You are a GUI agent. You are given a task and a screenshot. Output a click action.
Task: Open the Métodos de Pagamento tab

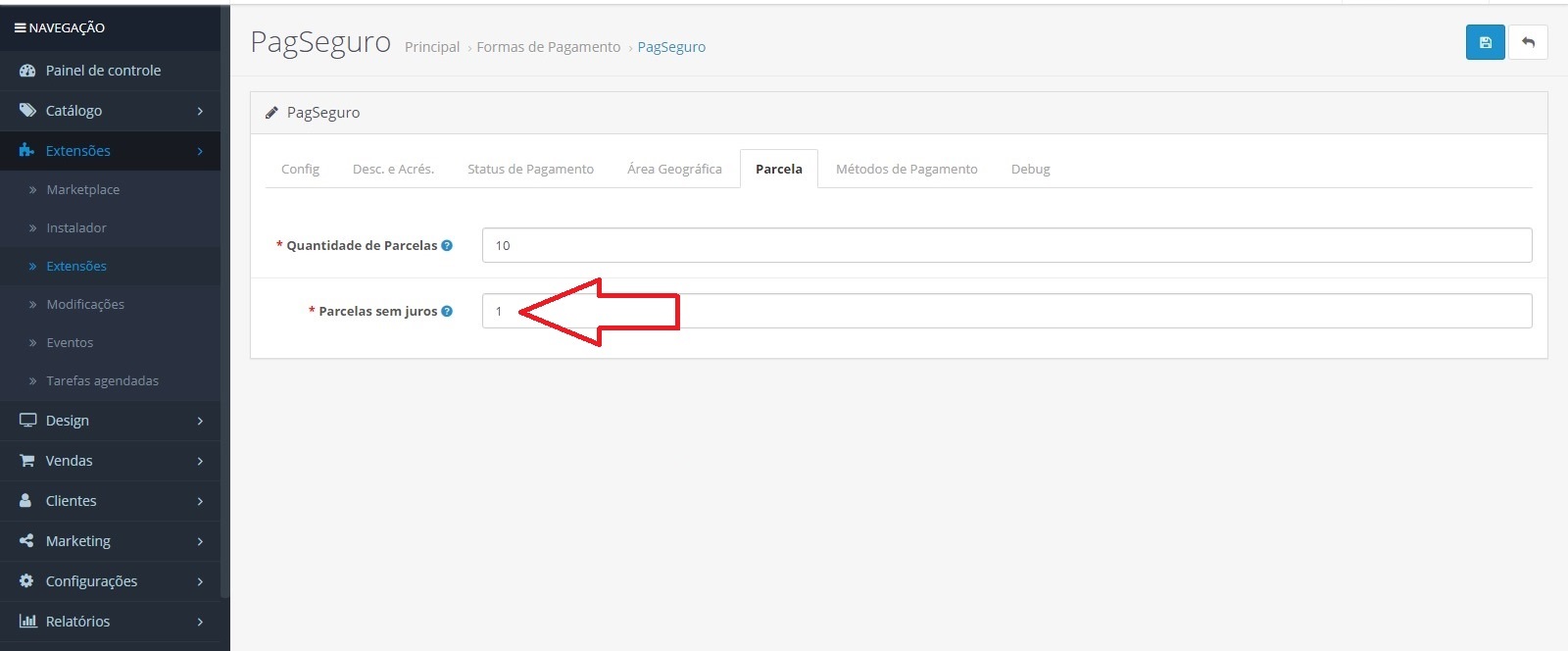pyautogui.click(x=906, y=169)
